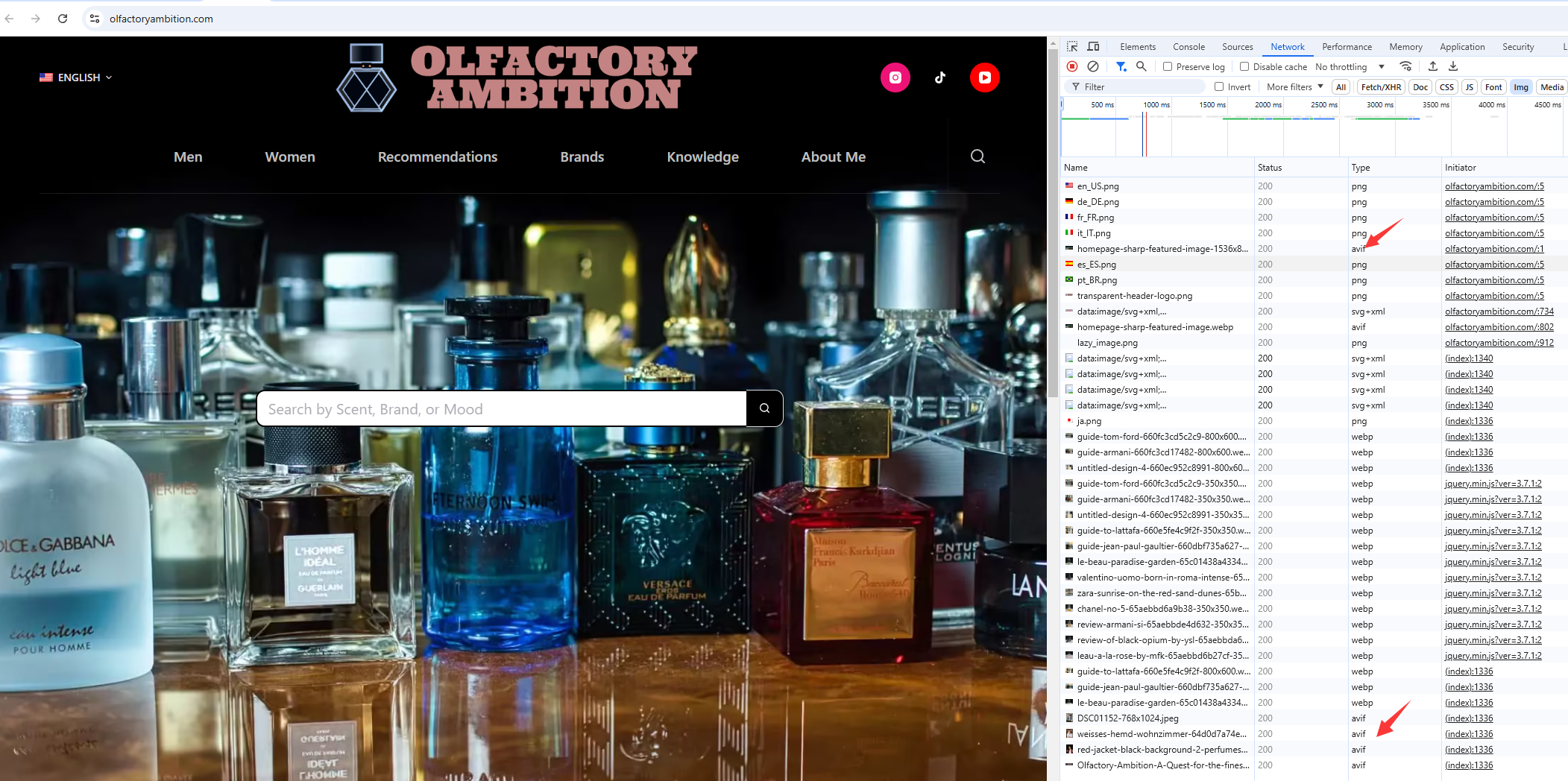Open the Memory tab
1568x781 pixels.
1405,46
